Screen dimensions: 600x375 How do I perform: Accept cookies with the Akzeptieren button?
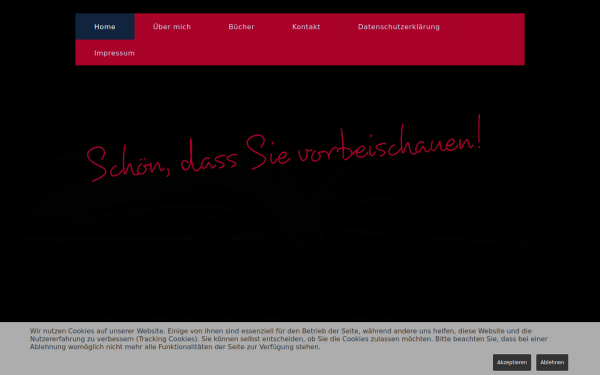coord(512,362)
